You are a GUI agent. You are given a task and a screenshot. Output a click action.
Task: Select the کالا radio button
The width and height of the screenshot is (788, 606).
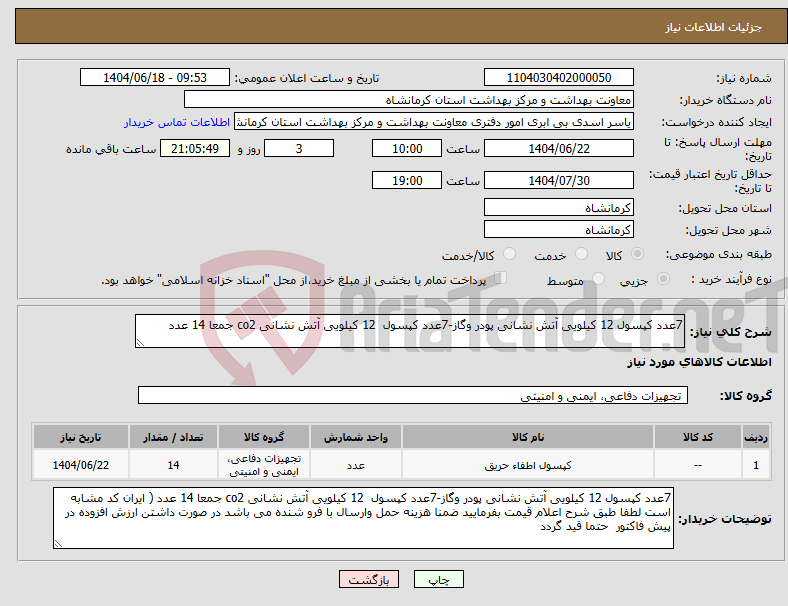click(637, 254)
